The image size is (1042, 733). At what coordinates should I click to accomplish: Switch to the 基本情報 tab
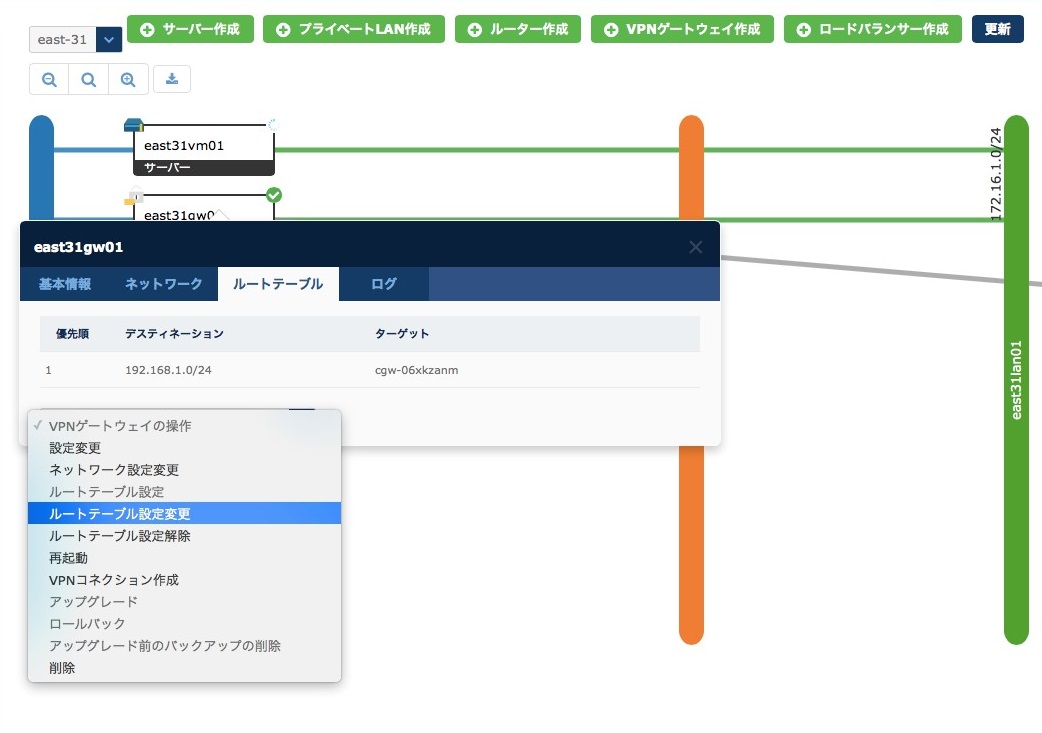point(65,284)
